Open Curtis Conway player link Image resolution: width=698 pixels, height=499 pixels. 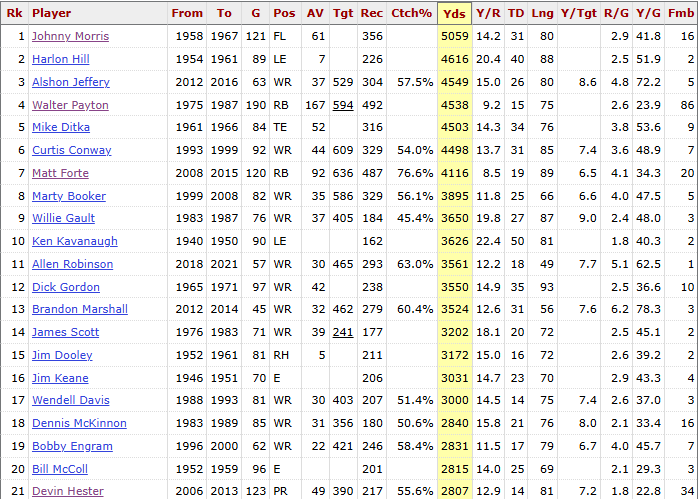72,150
